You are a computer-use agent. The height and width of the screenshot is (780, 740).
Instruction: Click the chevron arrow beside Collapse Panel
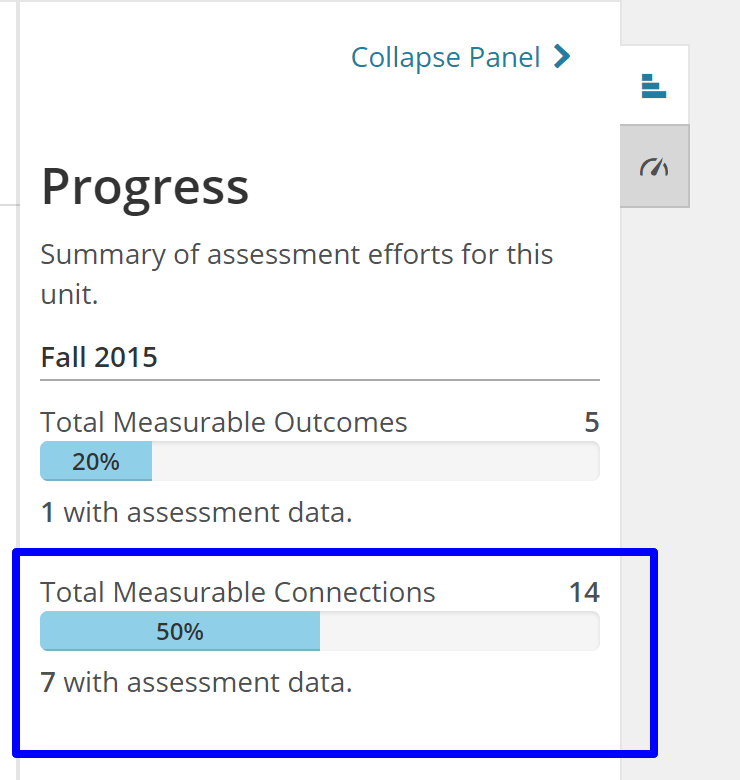click(x=562, y=57)
